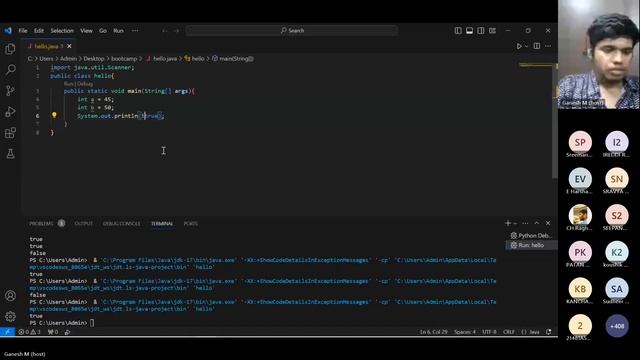The height and width of the screenshot is (360, 640).
Task: Open the Run menu
Action: tap(118, 31)
